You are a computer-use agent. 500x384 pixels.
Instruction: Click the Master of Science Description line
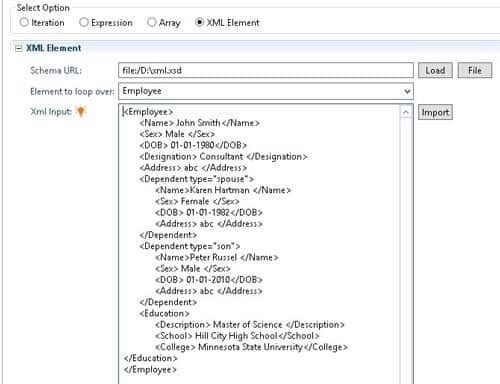click(250, 325)
